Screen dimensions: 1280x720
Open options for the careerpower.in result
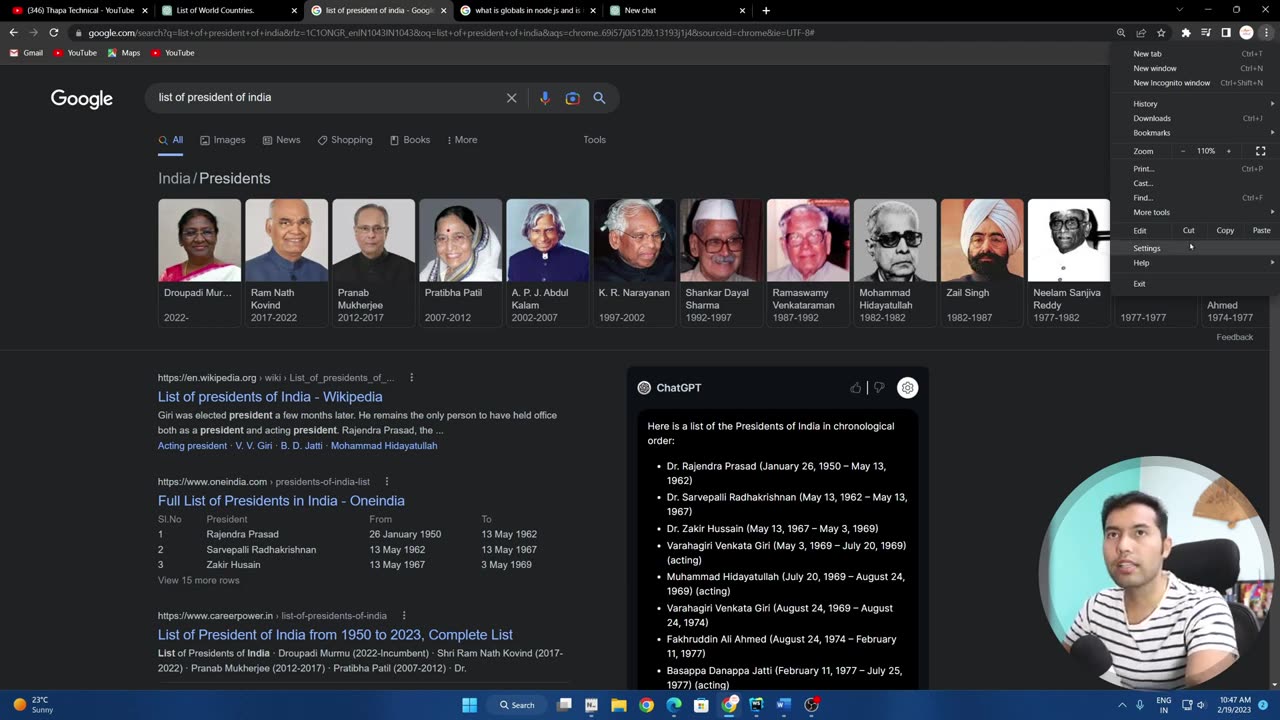tap(404, 616)
